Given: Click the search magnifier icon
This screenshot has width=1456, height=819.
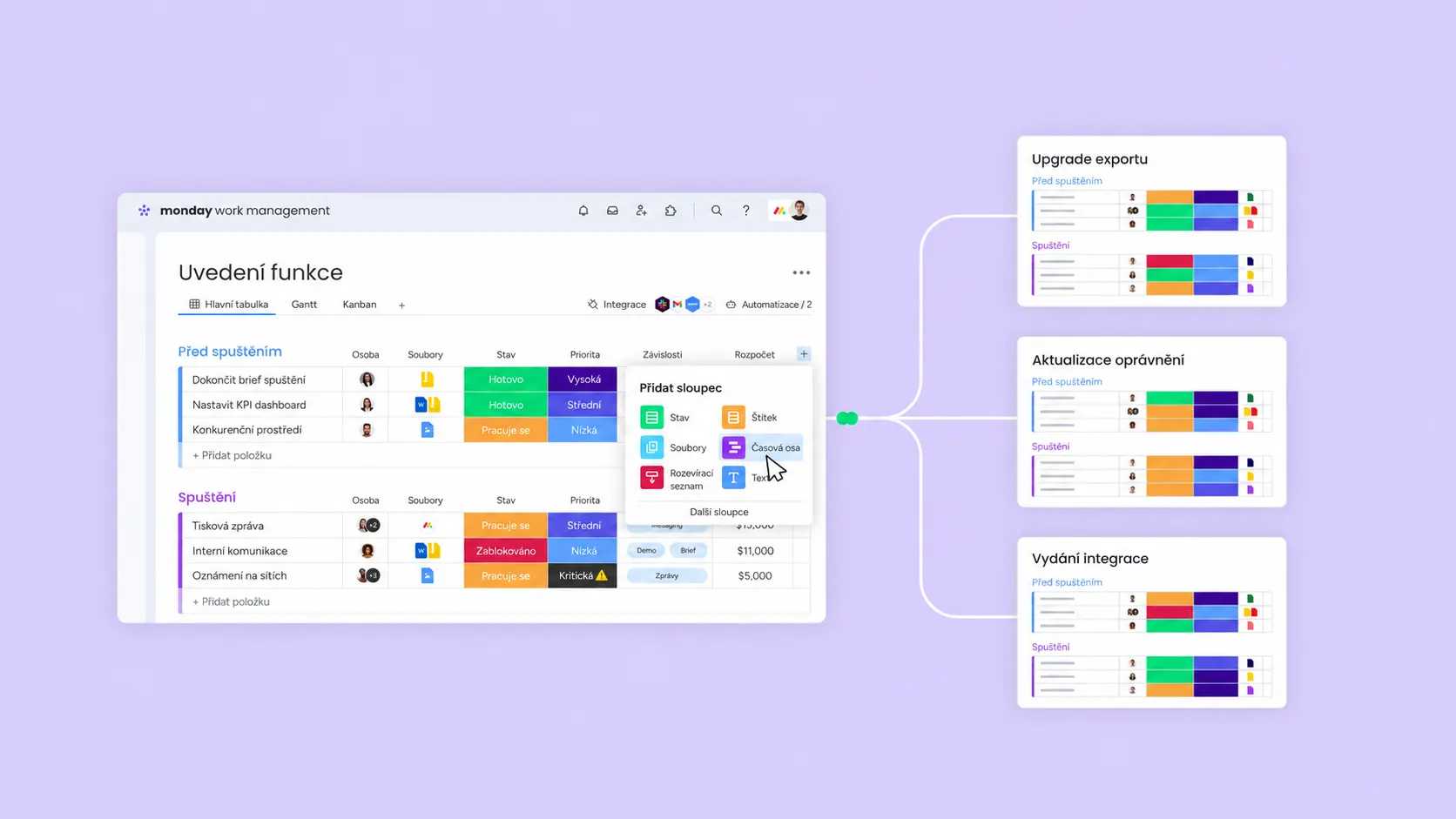Looking at the screenshot, I should [717, 211].
